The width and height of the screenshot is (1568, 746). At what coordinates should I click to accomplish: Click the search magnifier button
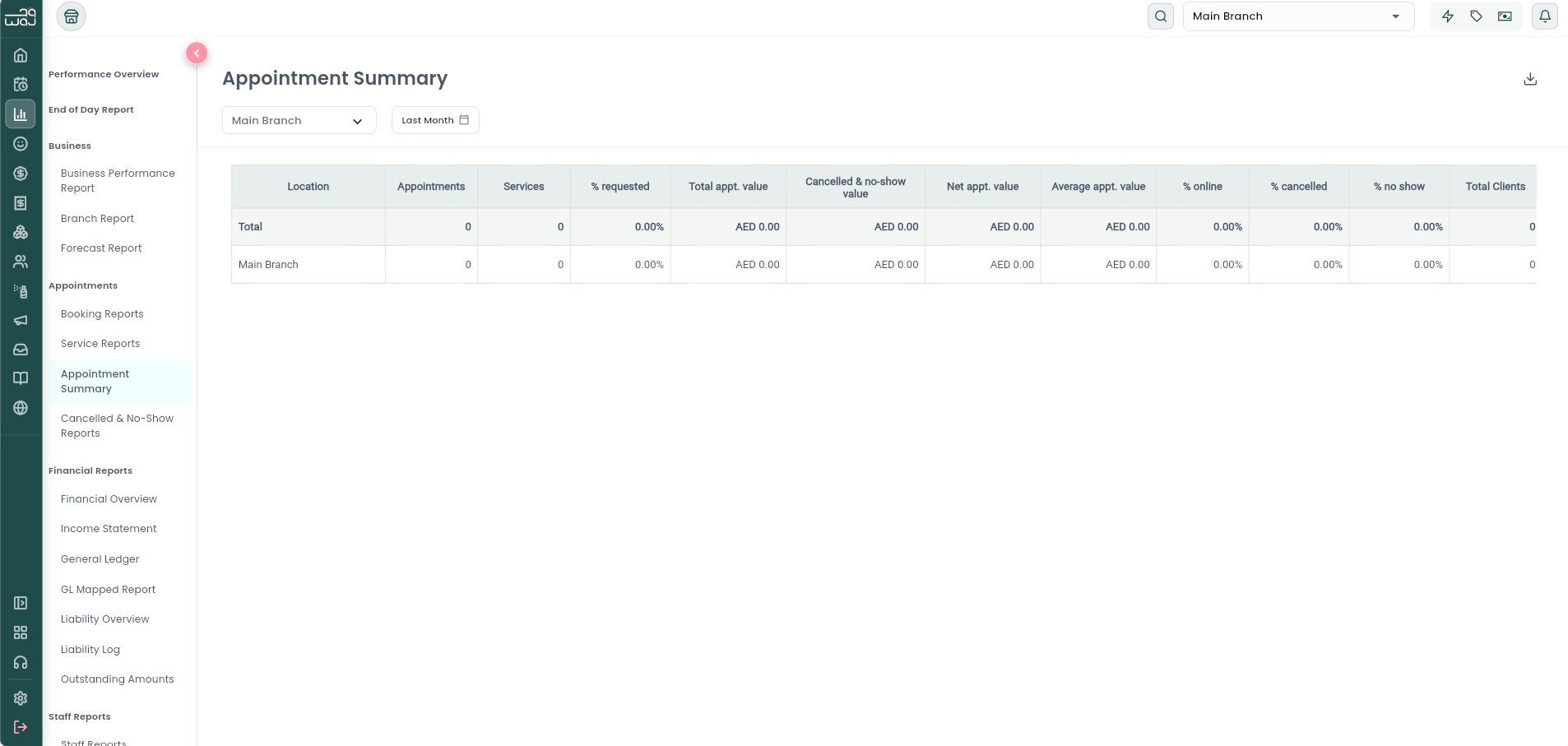tap(1161, 16)
